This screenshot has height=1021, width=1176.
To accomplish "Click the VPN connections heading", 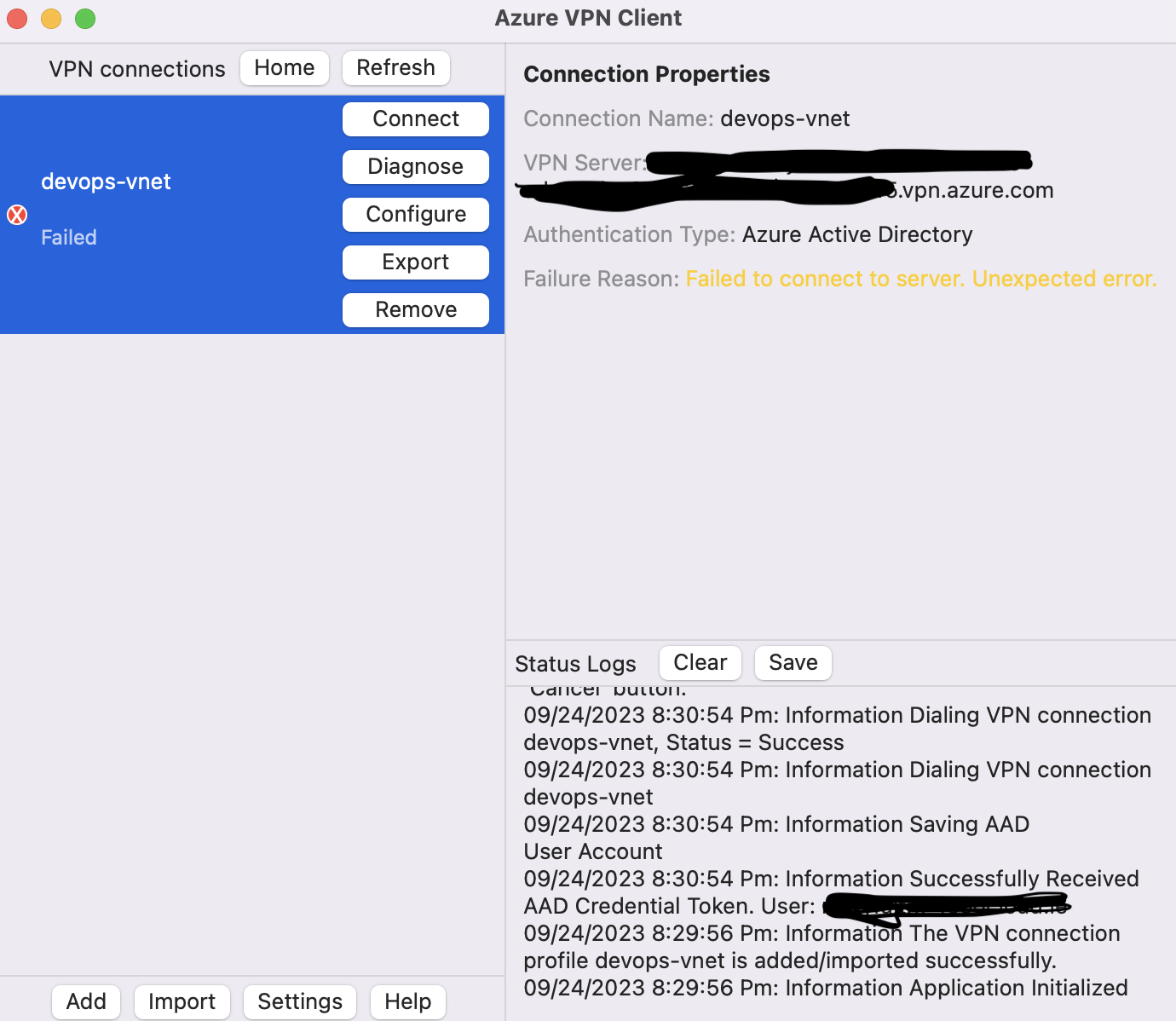I will pos(137,69).
